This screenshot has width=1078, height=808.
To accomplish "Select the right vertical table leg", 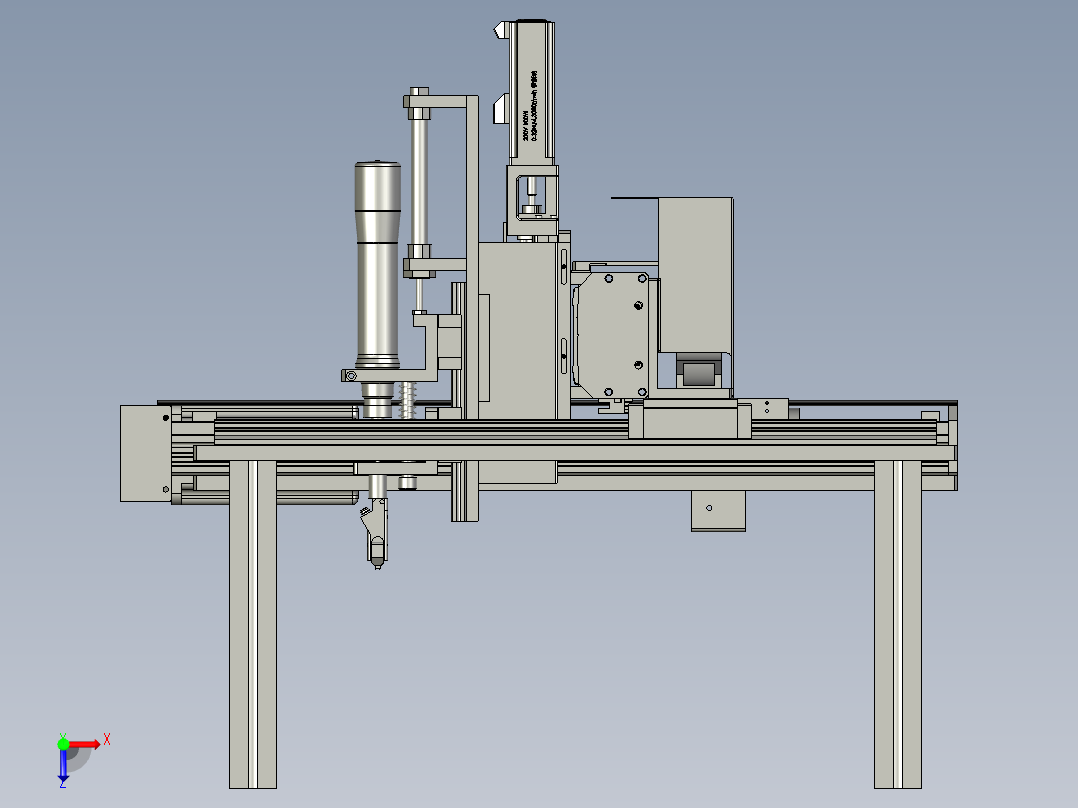I will click(x=898, y=624).
